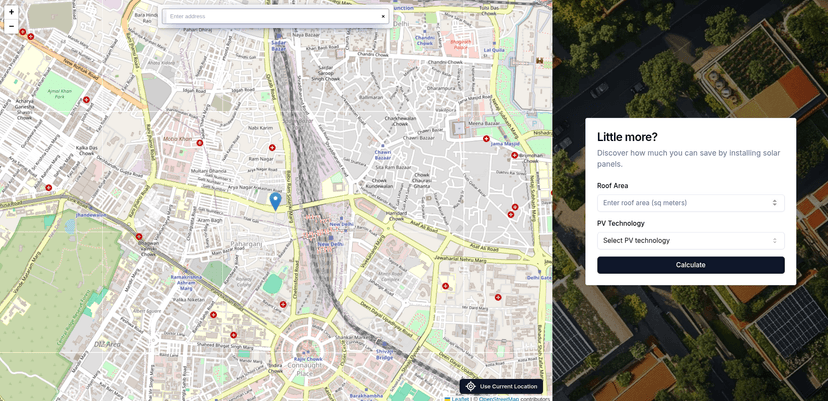Click hospital marker near Ajmal Khan Park
This screenshot has height=401, width=828.
tap(88, 100)
